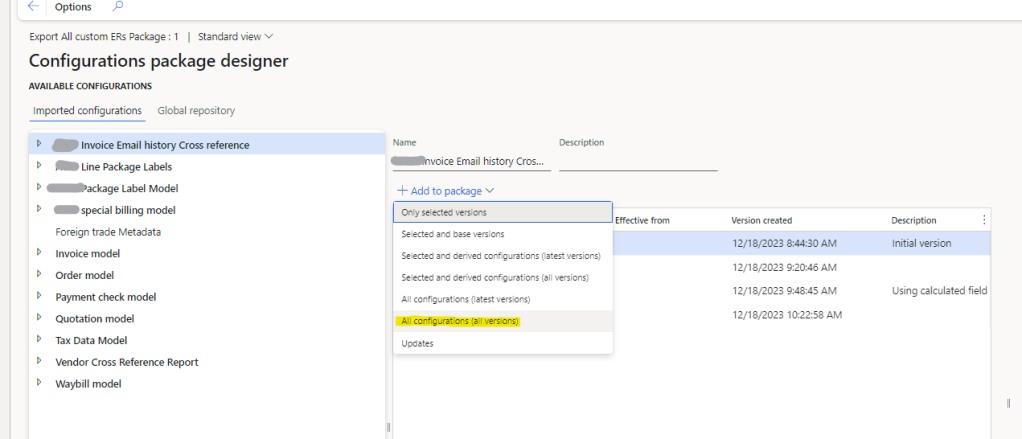Viewport: 1022px width, 439px height.
Task: Choose All configurations (all versions)
Action: click(x=460, y=321)
